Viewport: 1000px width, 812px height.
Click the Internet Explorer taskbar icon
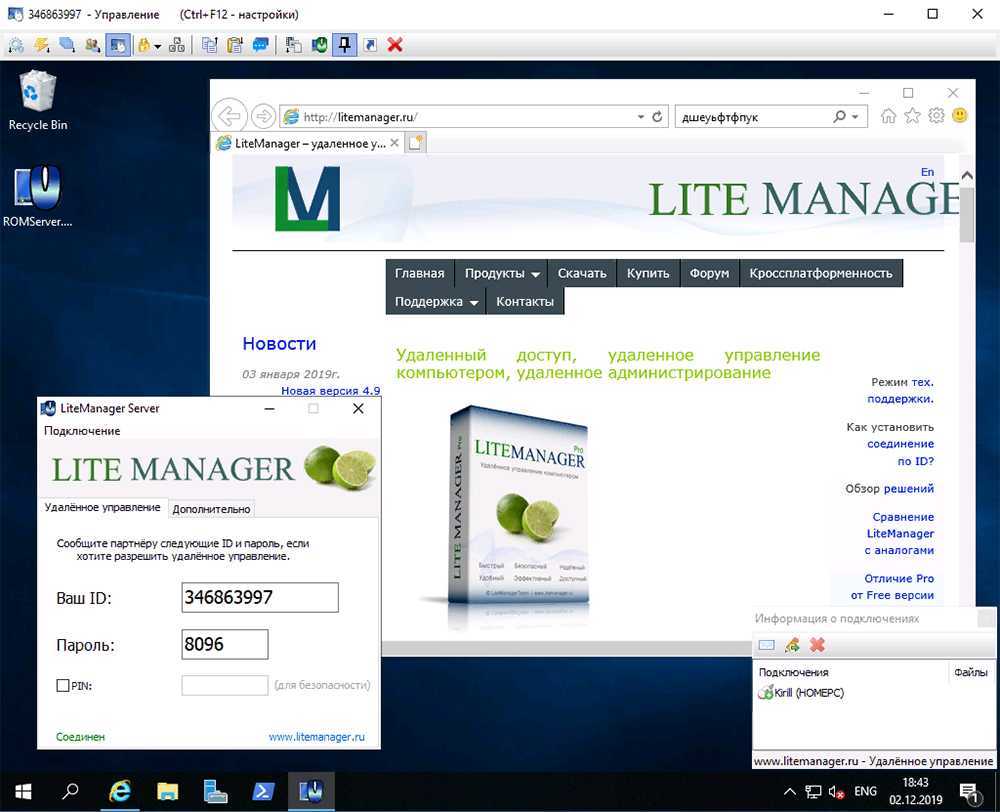pos(120,791)
